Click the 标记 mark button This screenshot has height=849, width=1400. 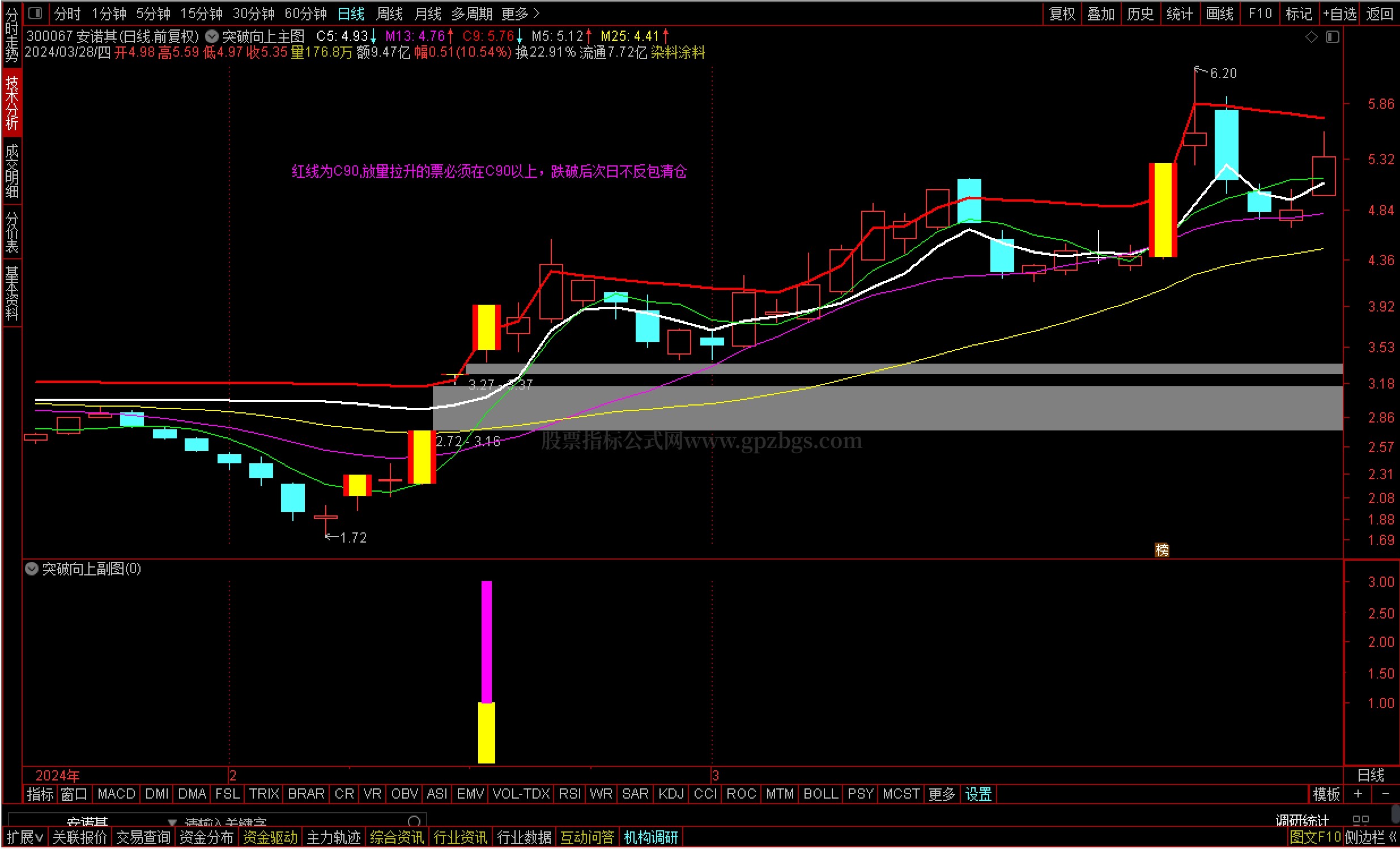point(1299,14)
